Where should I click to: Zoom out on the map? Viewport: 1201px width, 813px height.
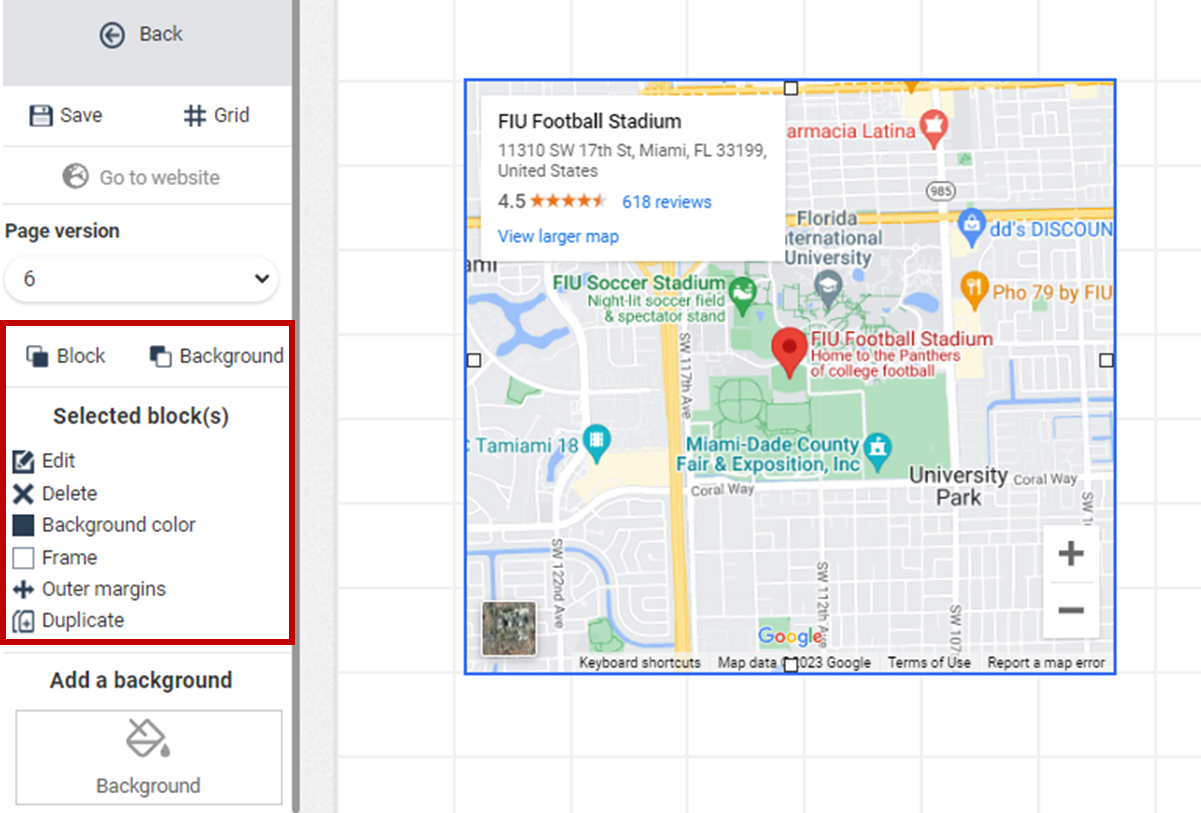tap(1070, 610)
